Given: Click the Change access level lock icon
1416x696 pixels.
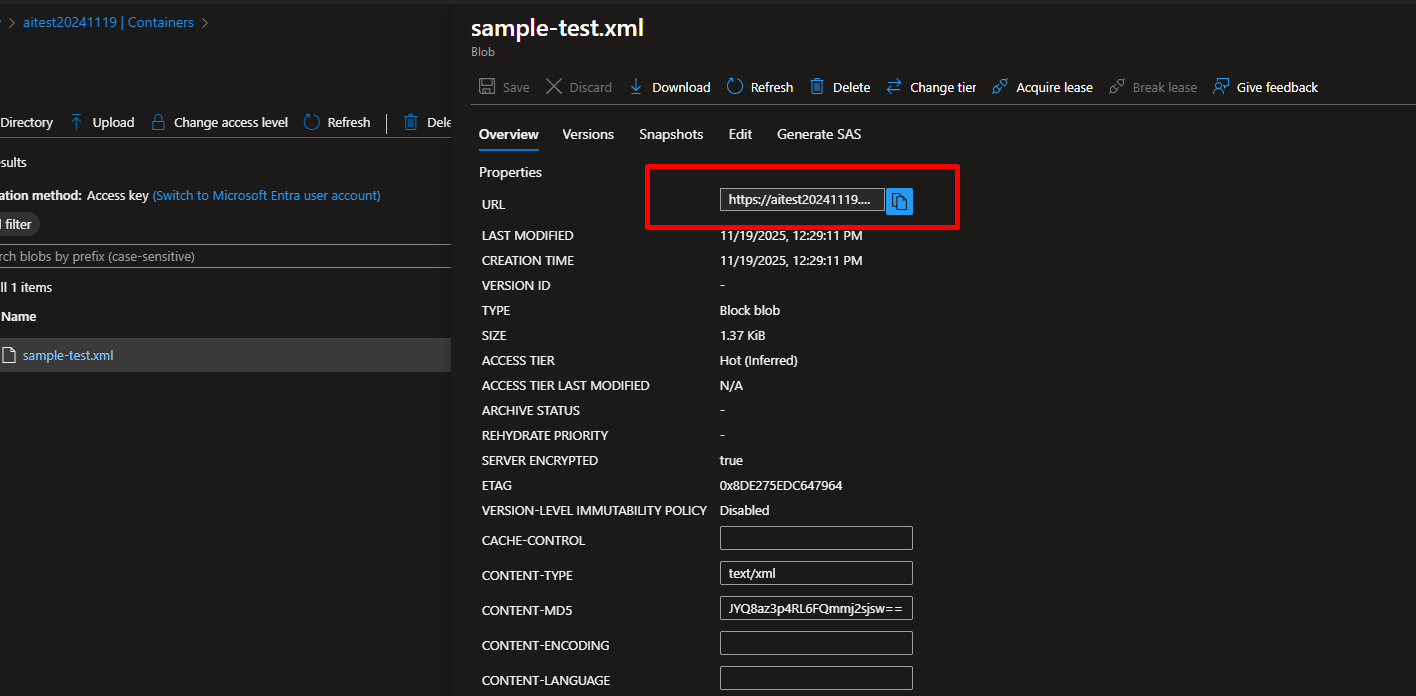Looking at the screenshot, I should 158,122.
